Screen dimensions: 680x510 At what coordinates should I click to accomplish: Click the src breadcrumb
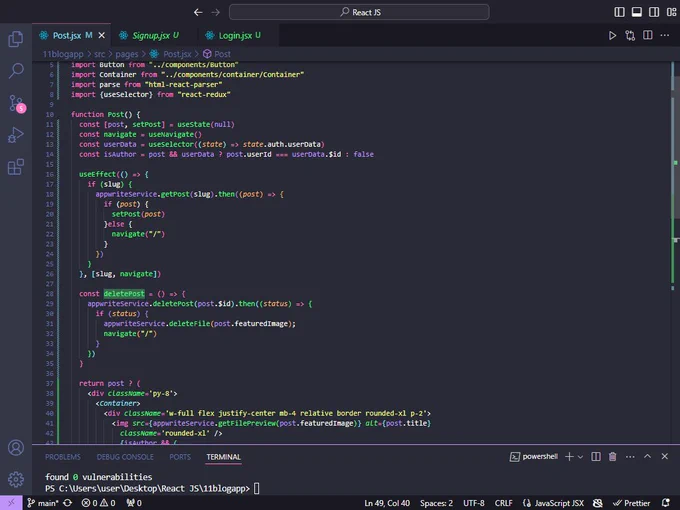[x=100, y=54]
